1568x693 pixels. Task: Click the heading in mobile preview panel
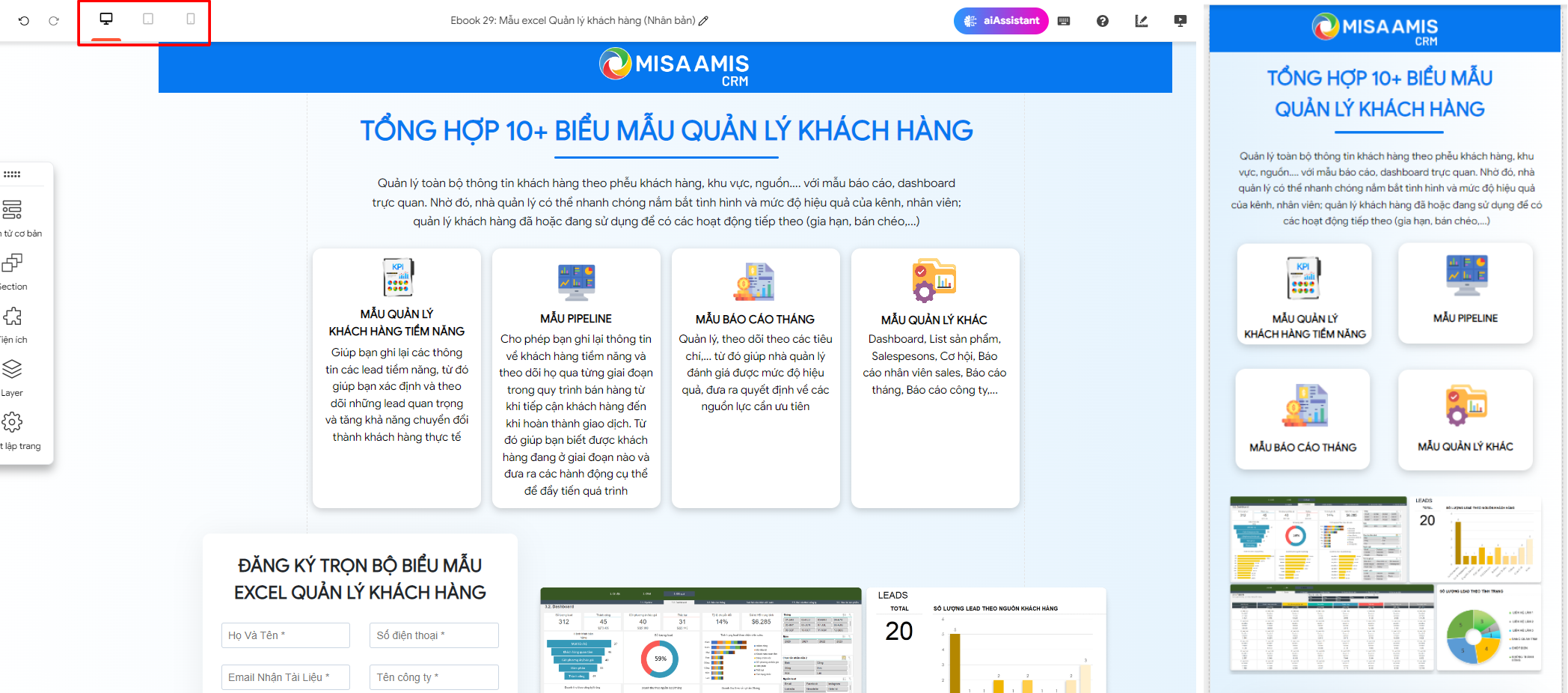[1379, 94]
